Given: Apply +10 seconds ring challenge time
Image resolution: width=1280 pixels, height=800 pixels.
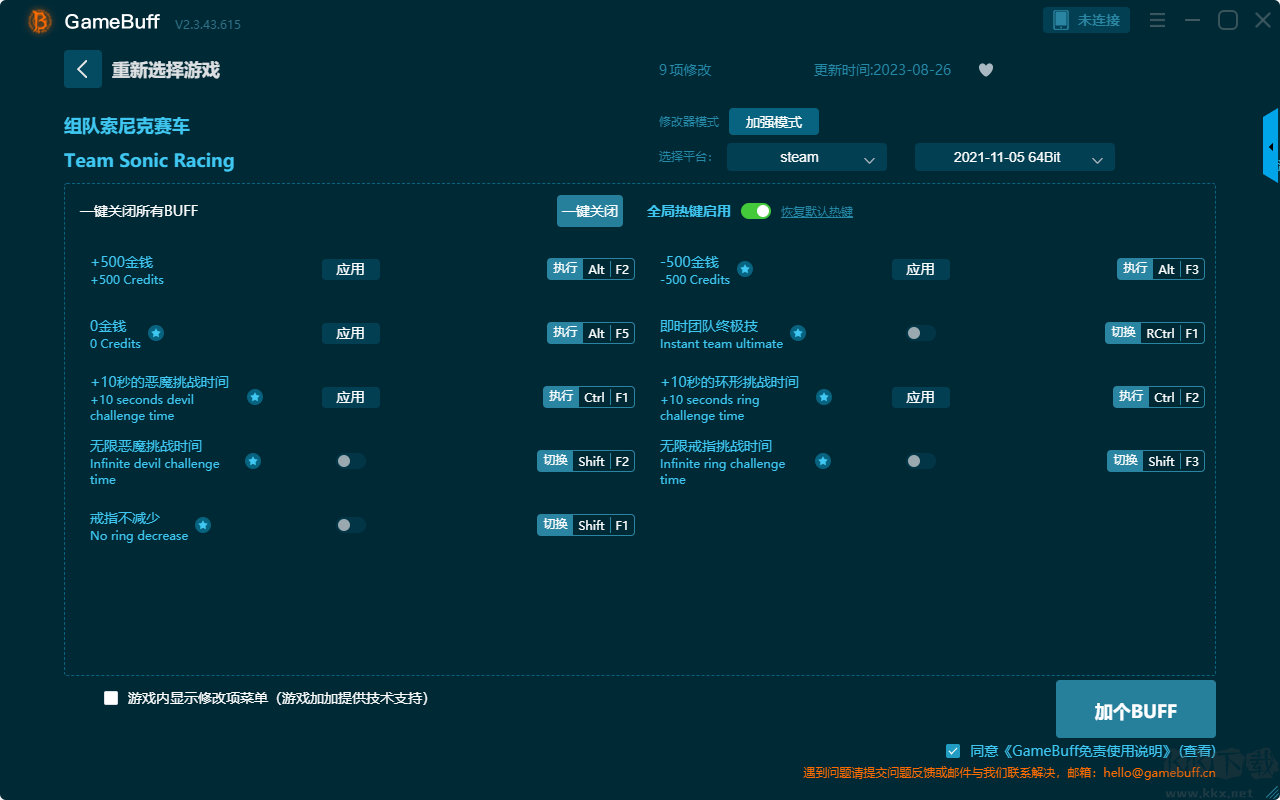Looking at the screenshot, I should click(921, 397).
